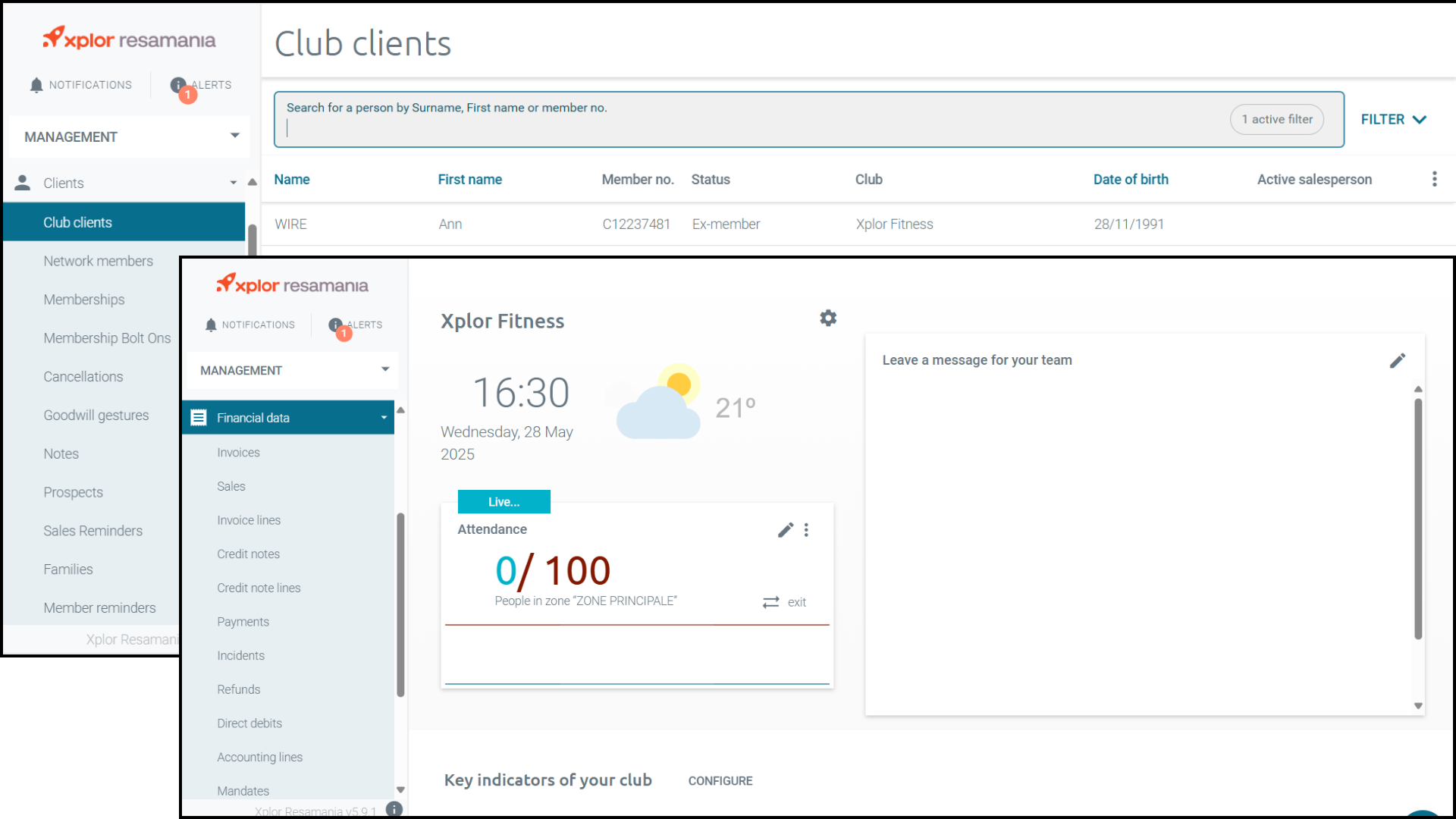Open Invoices under Financial data
The width and height of the screenshot is (1456, 819).
tap(238, 453)
